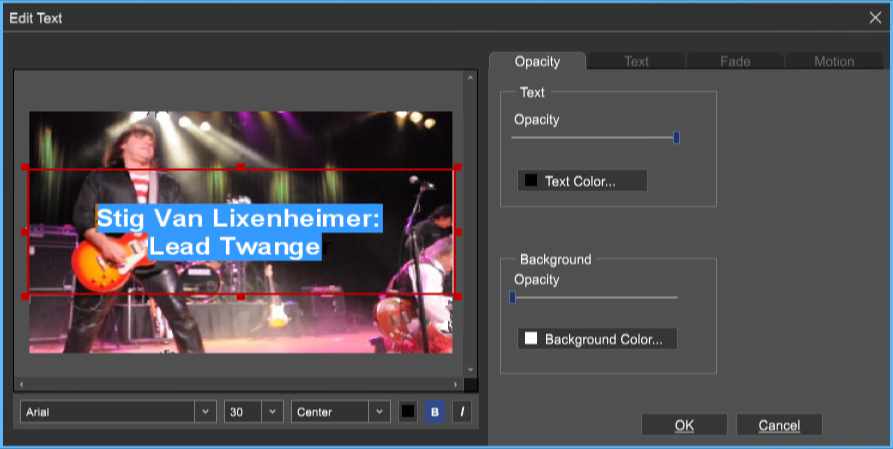
Task: Click the preview scroll left arrow
Action: pos(21,385)
